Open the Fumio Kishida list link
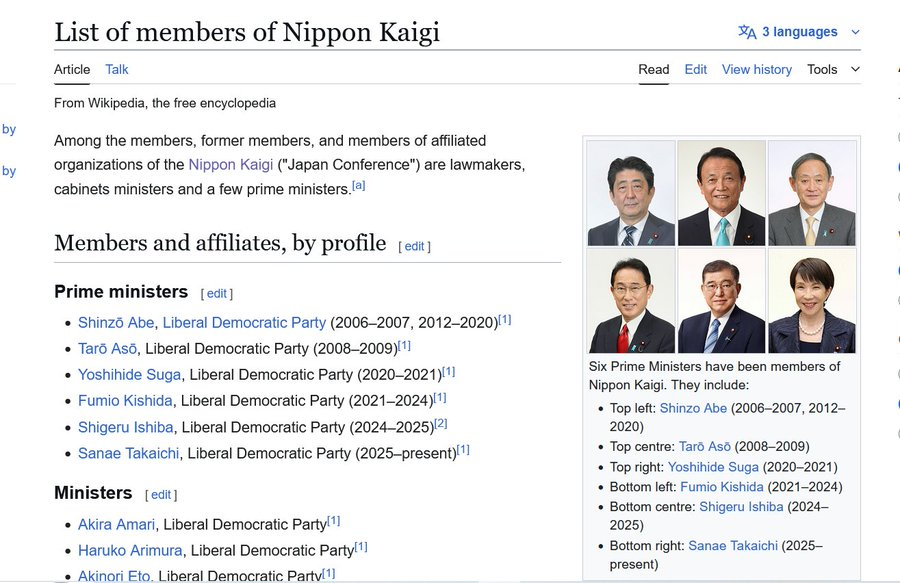900x583 pixels. [125, 401]
